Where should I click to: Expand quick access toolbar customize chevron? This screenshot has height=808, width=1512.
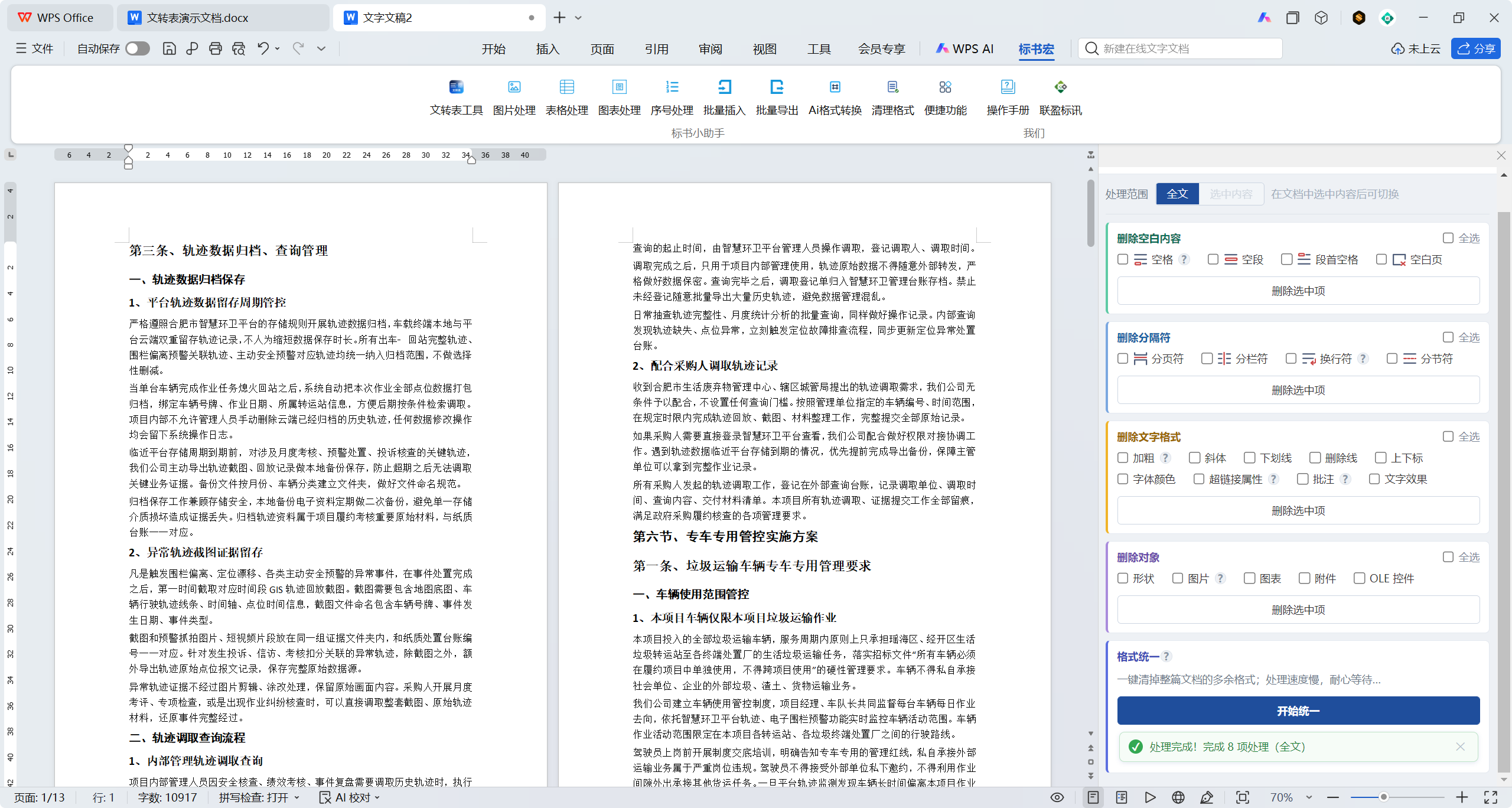321,48
